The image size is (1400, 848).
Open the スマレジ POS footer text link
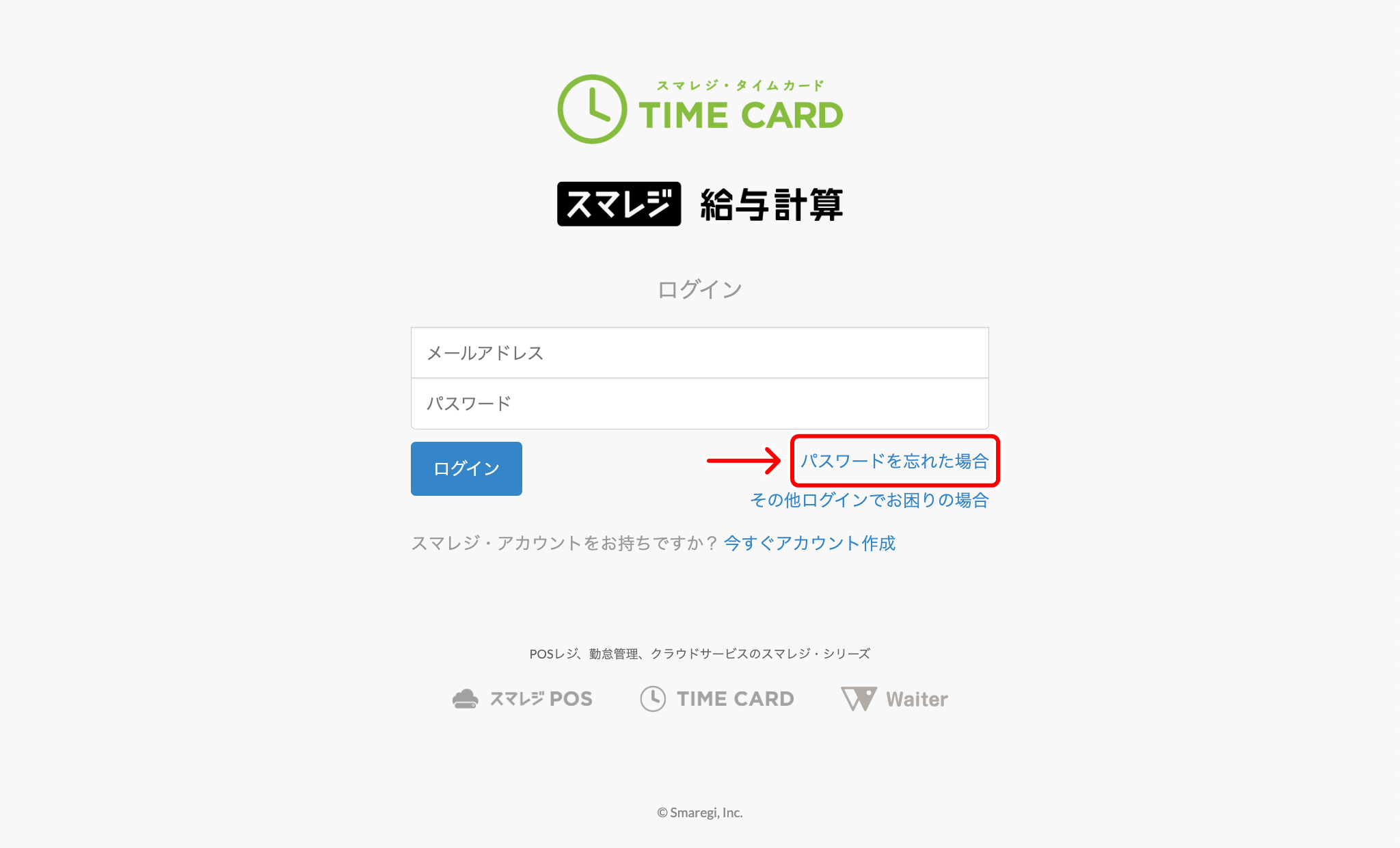coord(541,699)
